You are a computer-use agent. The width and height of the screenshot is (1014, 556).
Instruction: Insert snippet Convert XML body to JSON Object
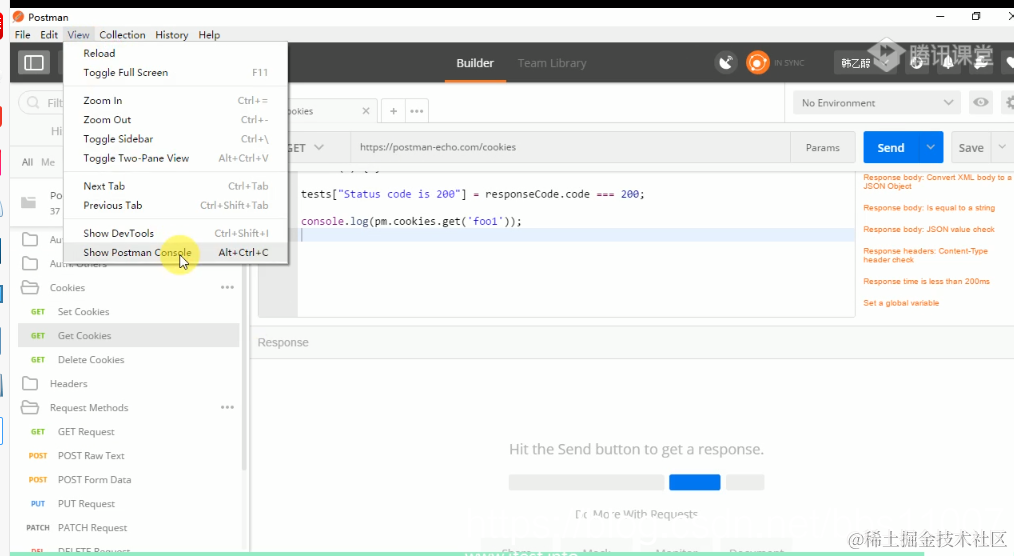coord(936,182)
